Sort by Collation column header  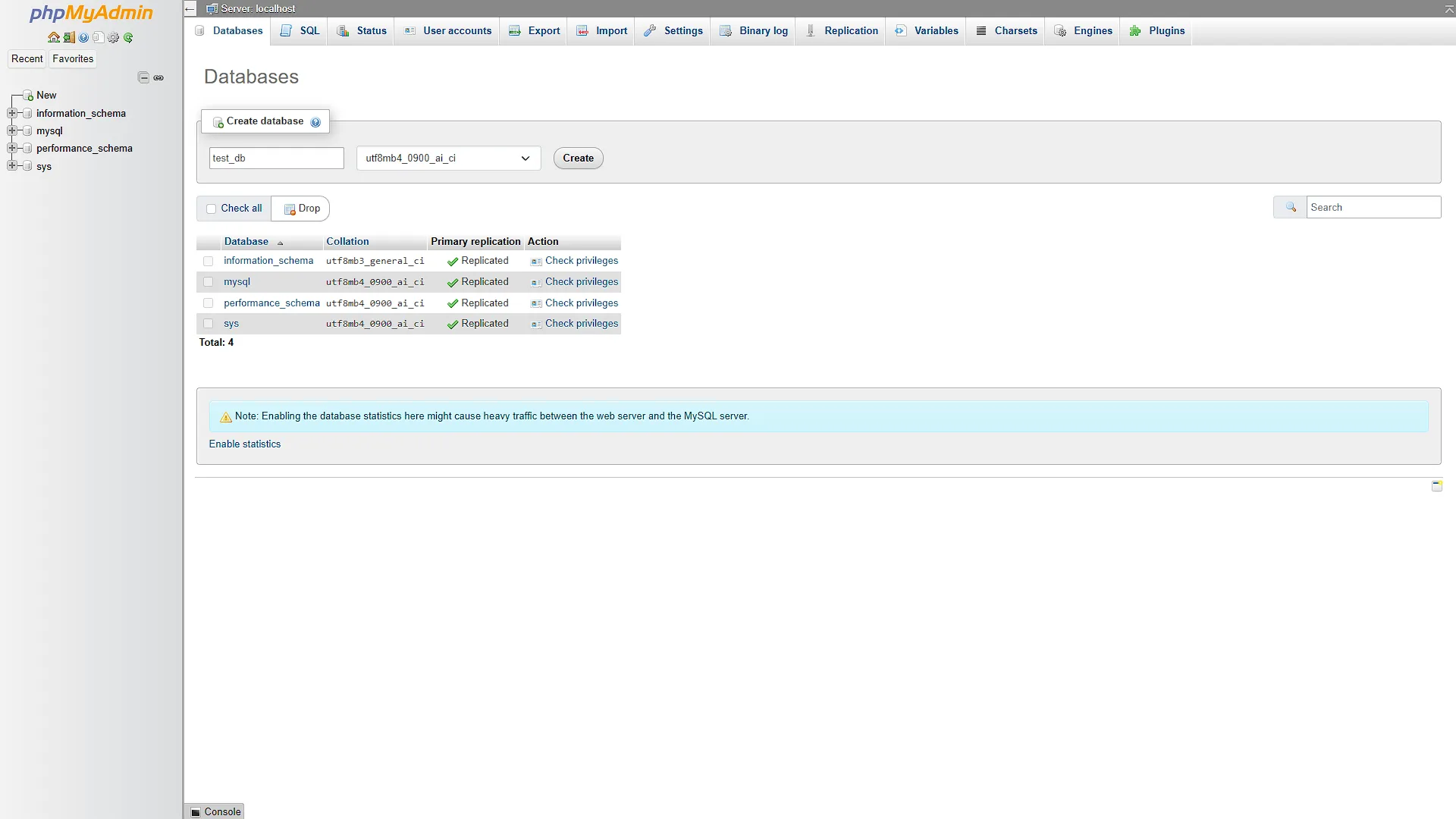click(x=347, y=242)
